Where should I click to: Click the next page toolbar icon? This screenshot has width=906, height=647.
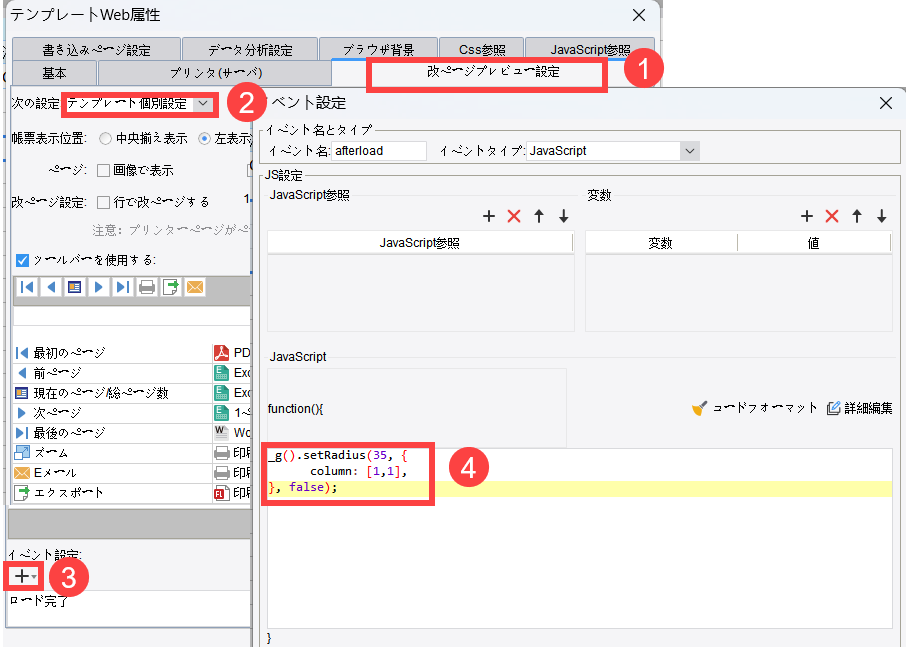(x=99, y=287)
